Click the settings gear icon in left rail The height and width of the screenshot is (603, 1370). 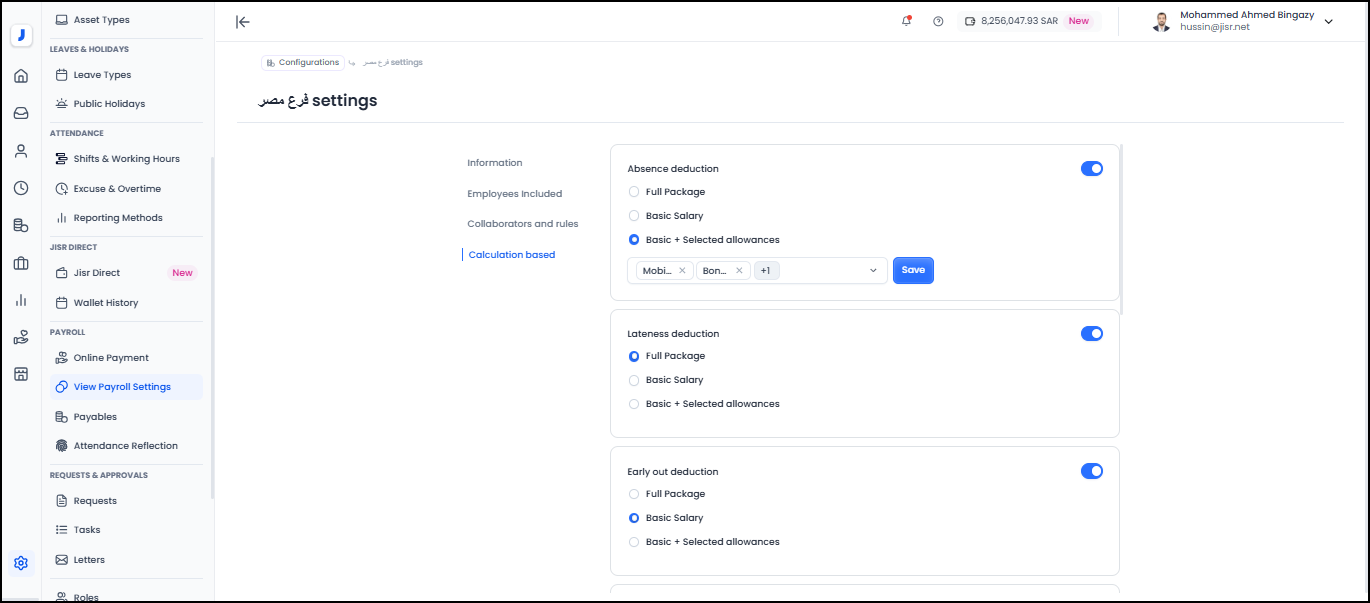pyautogui.click(x=21, y=563)
